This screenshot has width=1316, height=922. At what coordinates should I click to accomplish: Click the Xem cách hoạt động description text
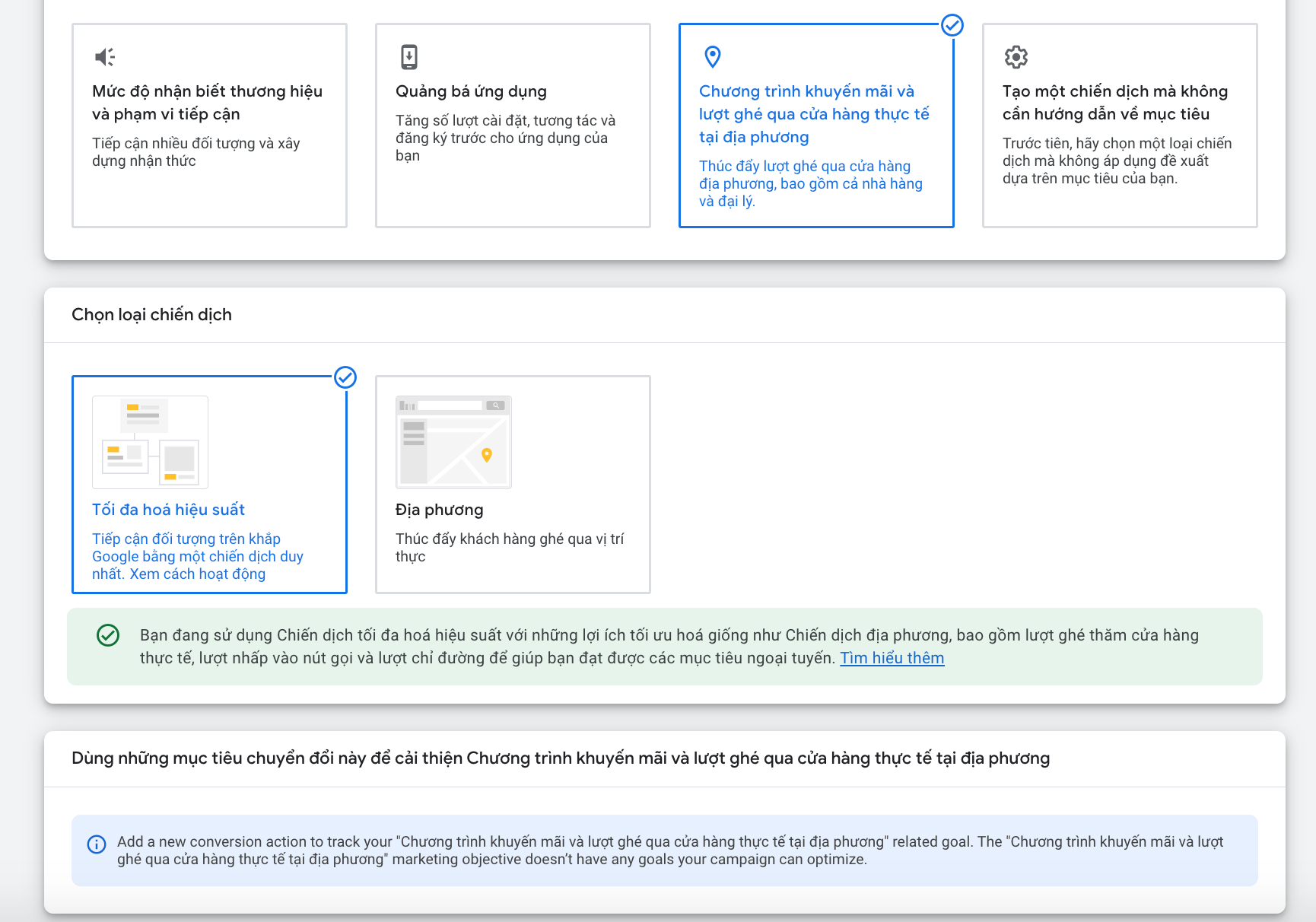pyautogui.click(x=198, y=574)
